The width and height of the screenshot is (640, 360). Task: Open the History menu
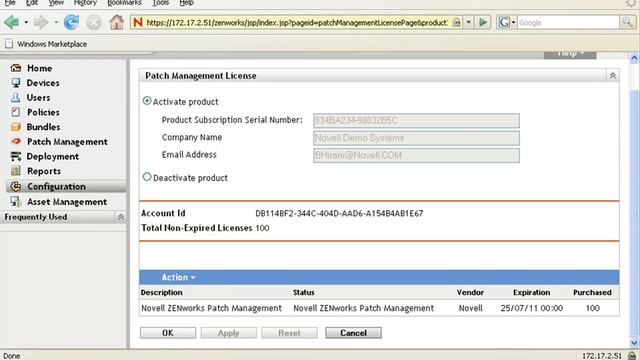[85, 3]
